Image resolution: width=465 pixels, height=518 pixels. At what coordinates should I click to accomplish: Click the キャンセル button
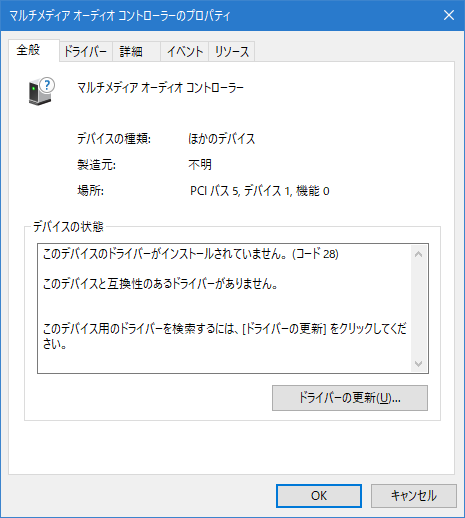point(414,496)
